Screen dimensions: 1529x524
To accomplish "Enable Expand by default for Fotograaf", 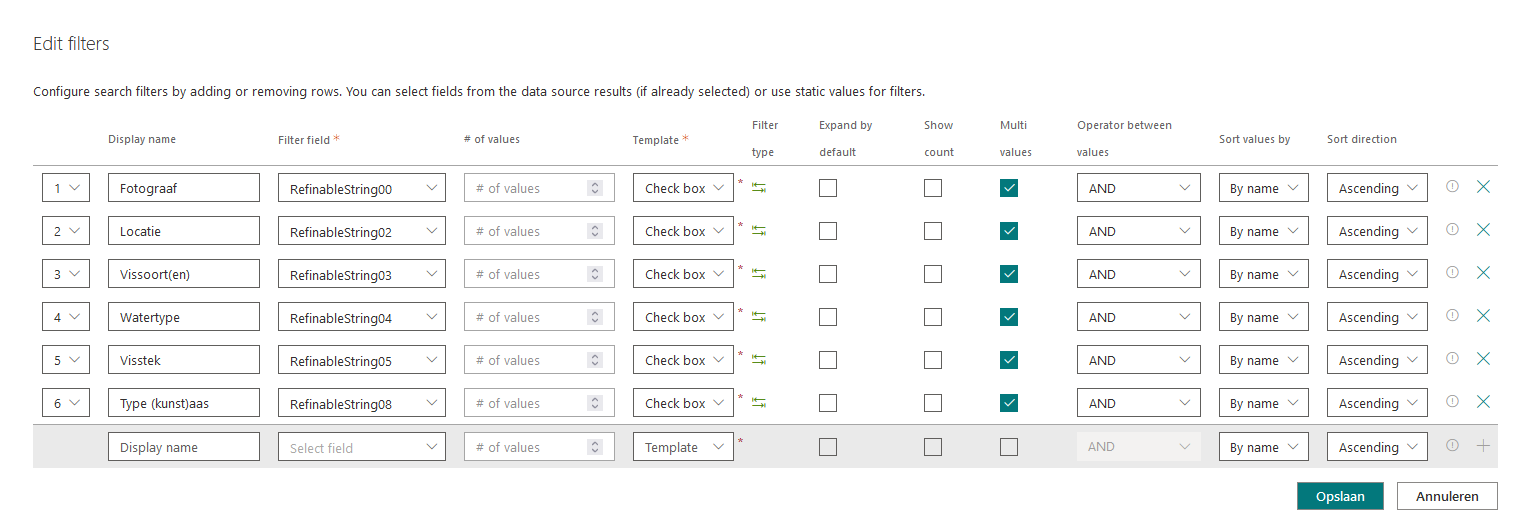I will click(828, 188).
